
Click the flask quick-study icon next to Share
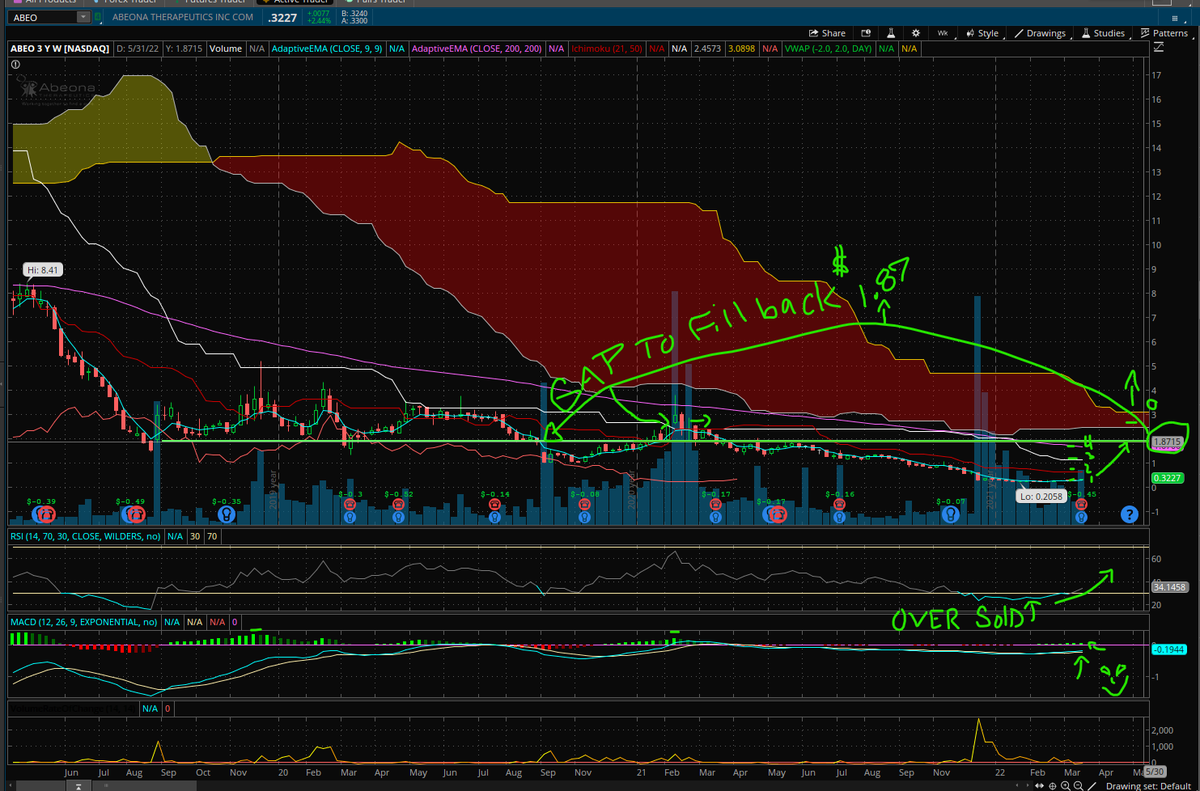tap(891, 33)
